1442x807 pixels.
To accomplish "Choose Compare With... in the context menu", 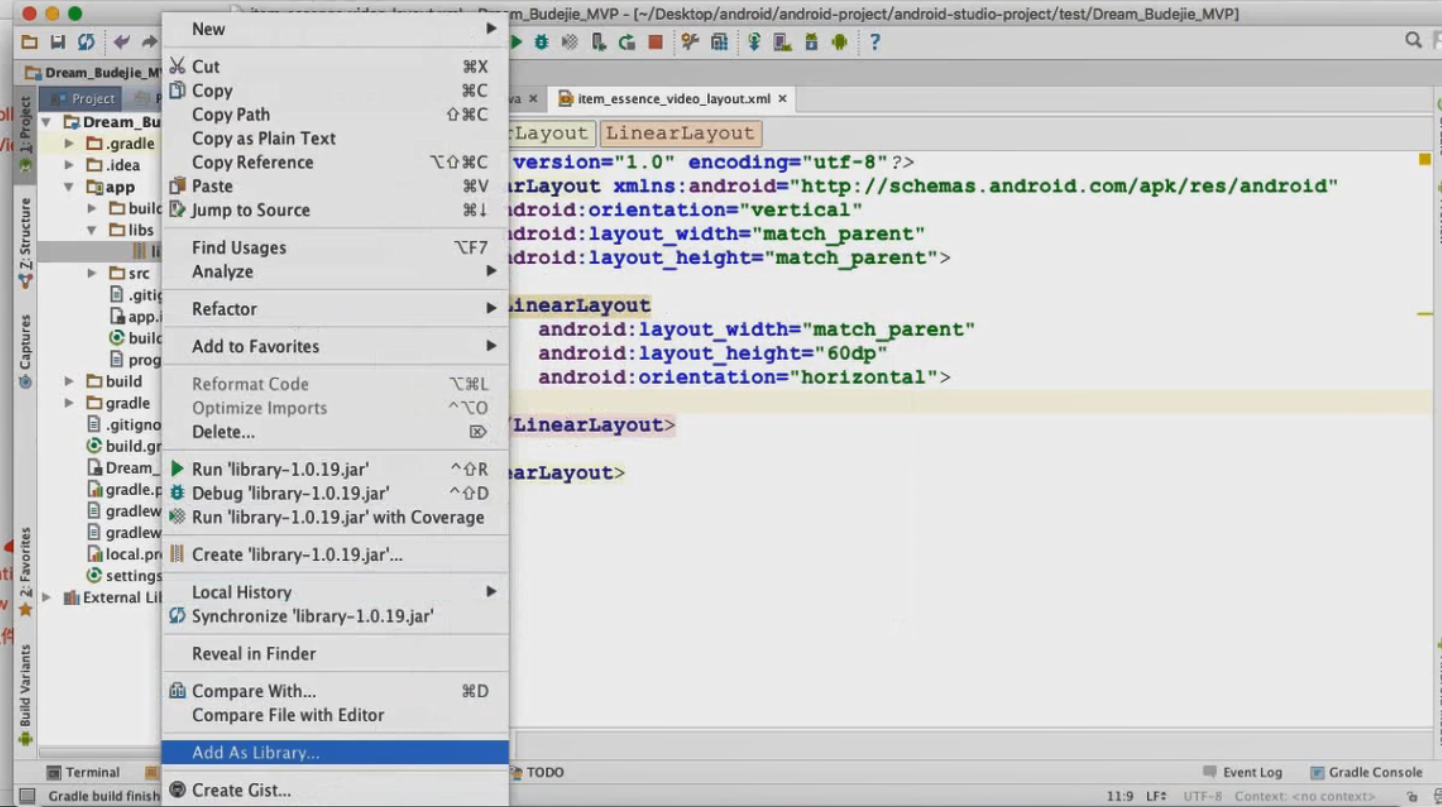I will tap(335, 691).
